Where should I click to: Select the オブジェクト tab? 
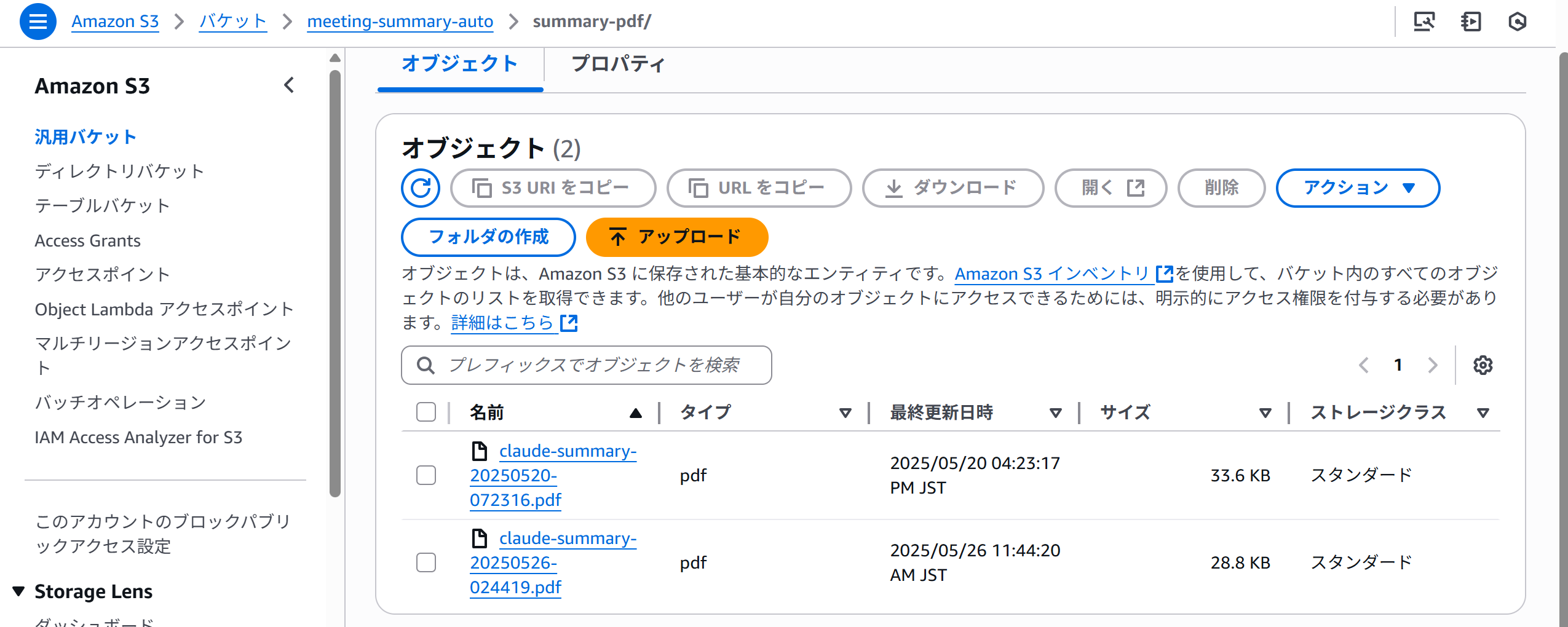(x=459, y=64)
